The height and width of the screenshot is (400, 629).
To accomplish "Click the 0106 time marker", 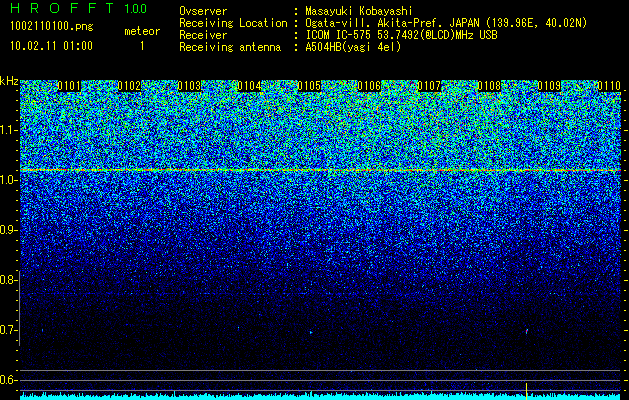I will pos(369,86).
